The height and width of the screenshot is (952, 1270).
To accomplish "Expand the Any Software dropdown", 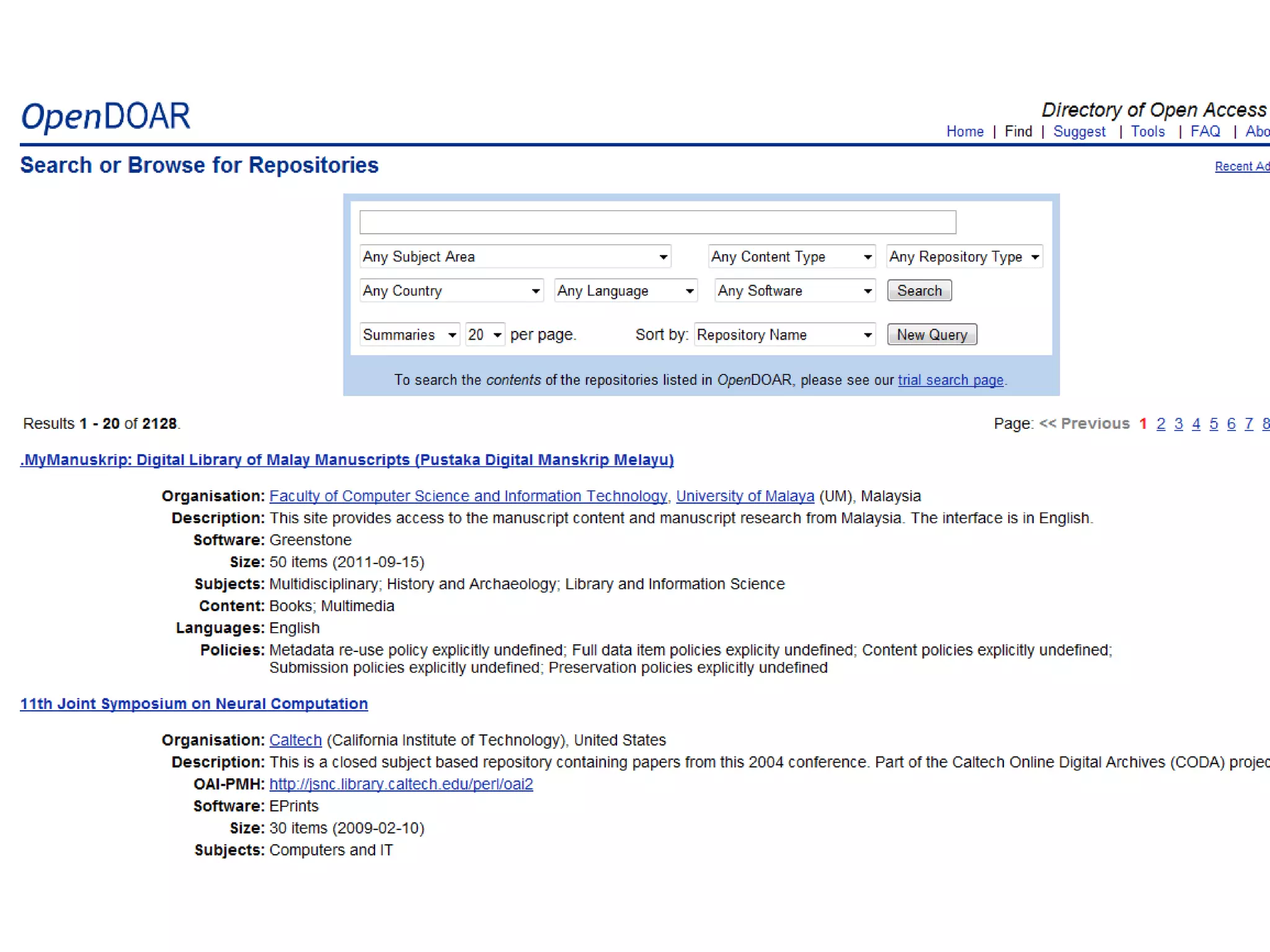I will coord(794,291).
